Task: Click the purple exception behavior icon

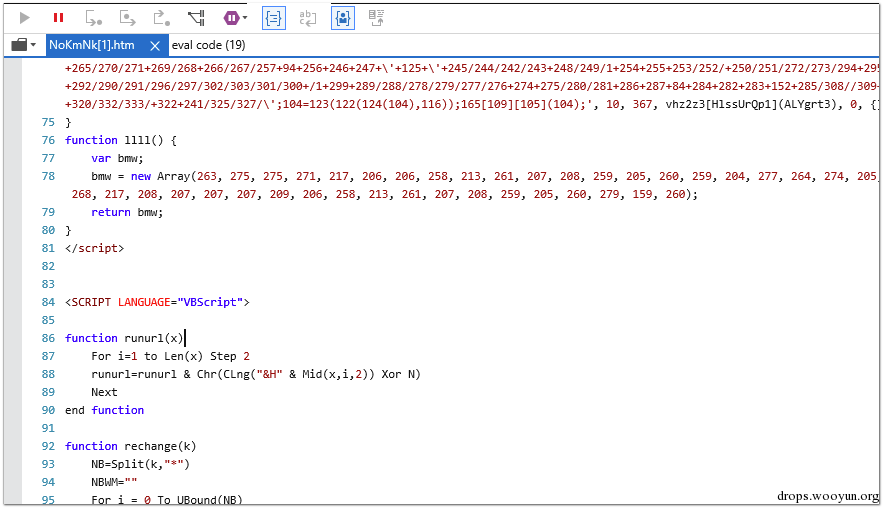Action: point(231,18)
